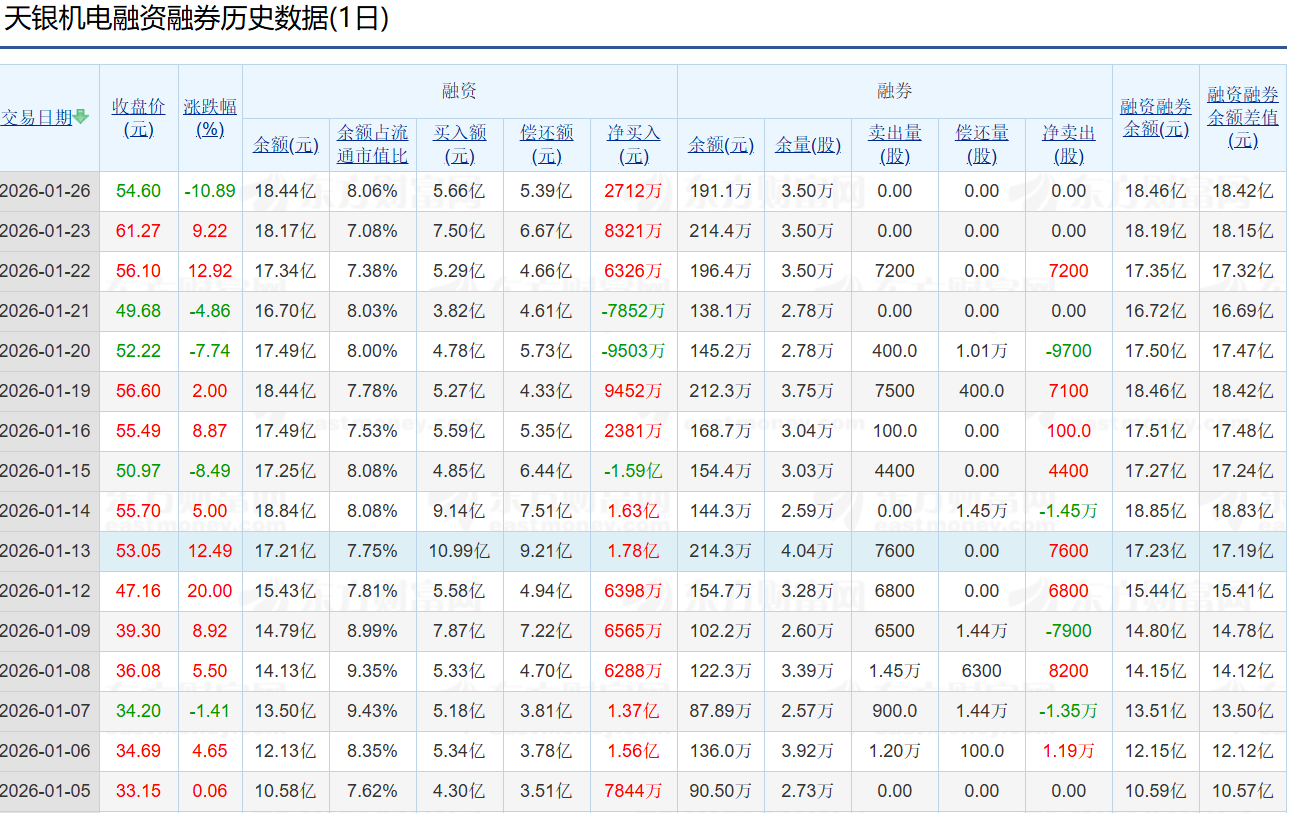The image size is (1290, 813).
Task: Click the -1.59亿 net buy cell
Action: (633, 471)
